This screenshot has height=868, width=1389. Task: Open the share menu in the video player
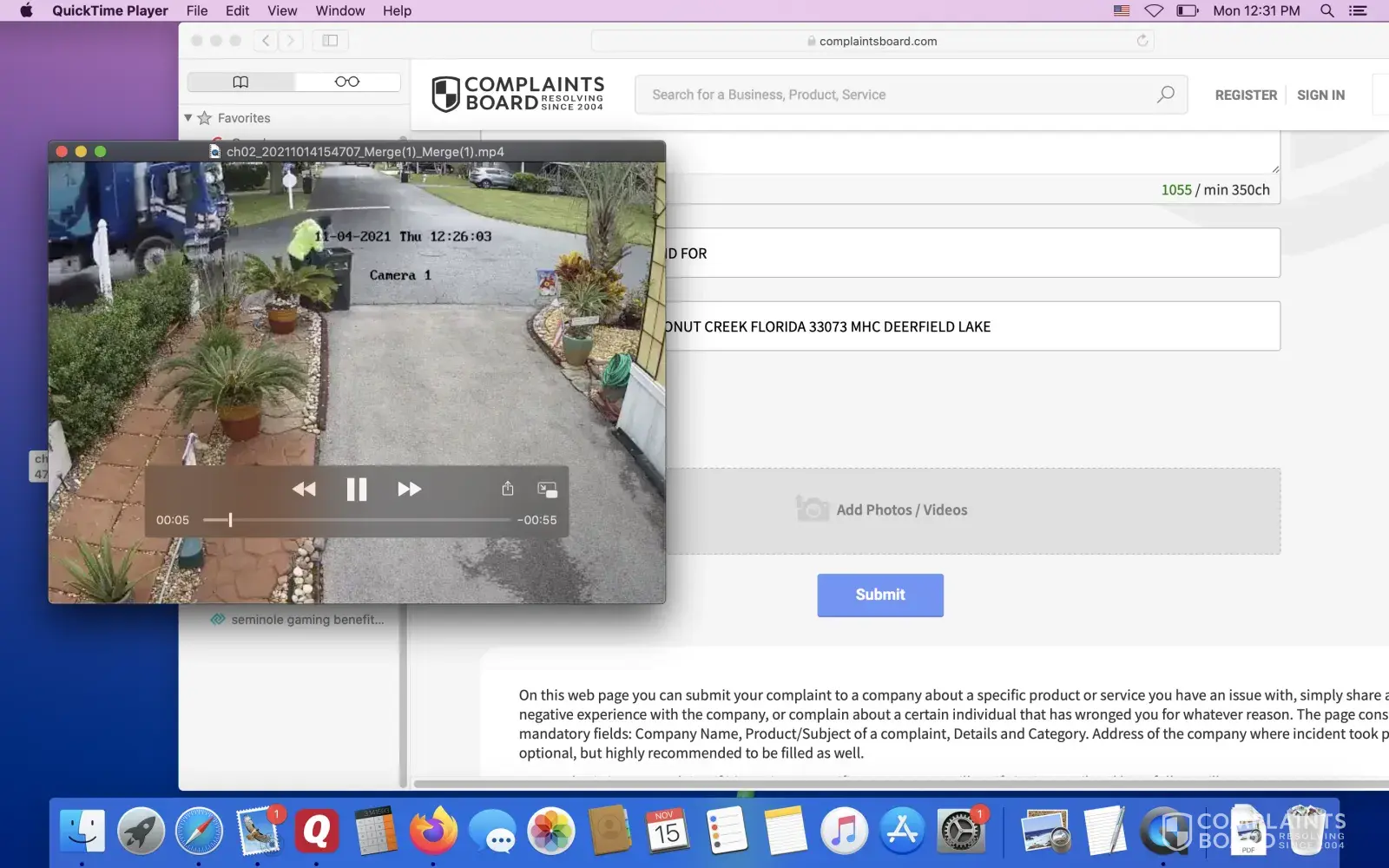pos(508,489)
